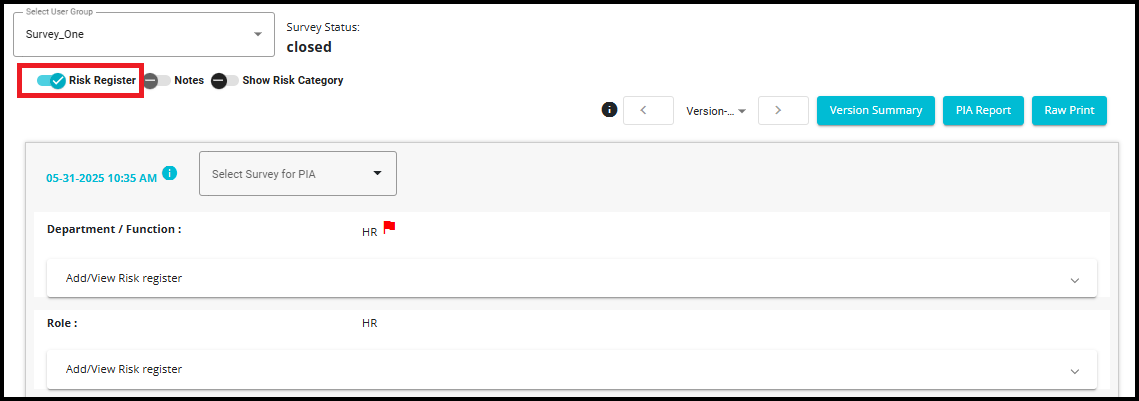Click the Raw Print button
This screenshot has width=1139, height=401.
(x=1069, y=111)
